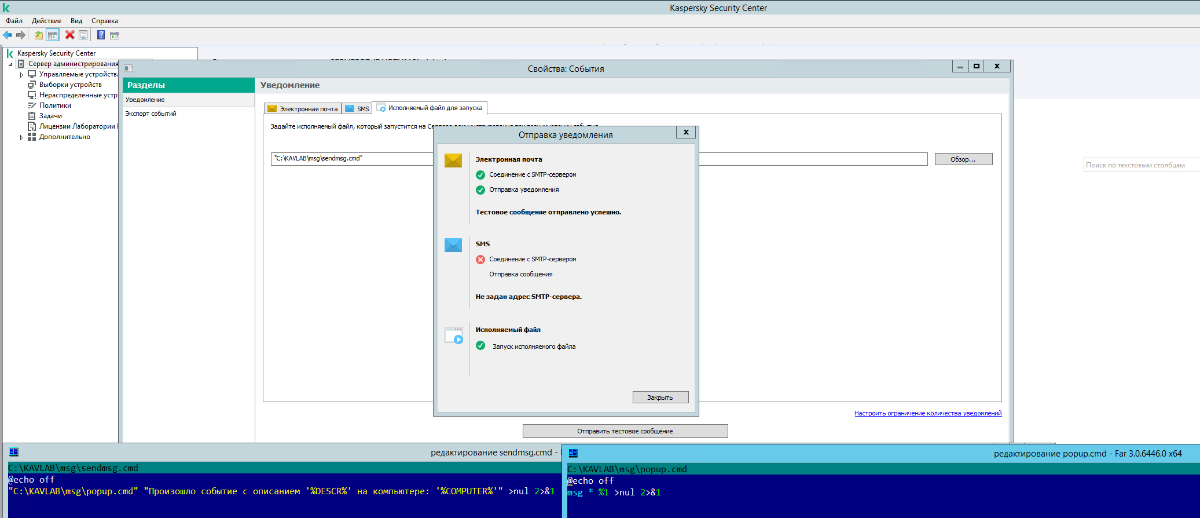Viewport: 1200px width, 518px height.
Task: Click the Properties toolbar icon next to Delete
Action: [84, 34]
